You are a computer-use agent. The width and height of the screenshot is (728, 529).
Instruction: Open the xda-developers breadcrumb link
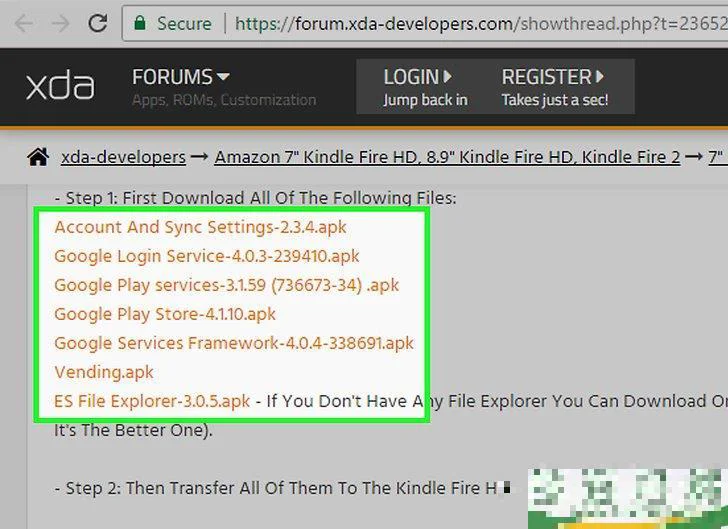point(124,157)
